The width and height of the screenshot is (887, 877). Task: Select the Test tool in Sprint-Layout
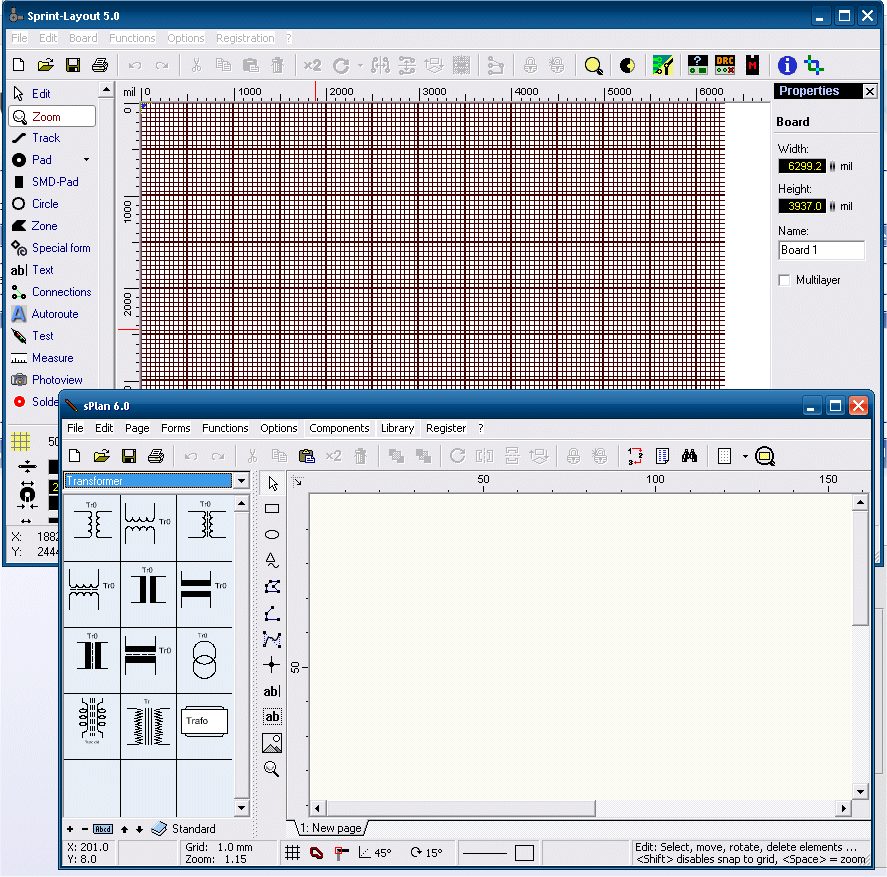pos(34,337)
